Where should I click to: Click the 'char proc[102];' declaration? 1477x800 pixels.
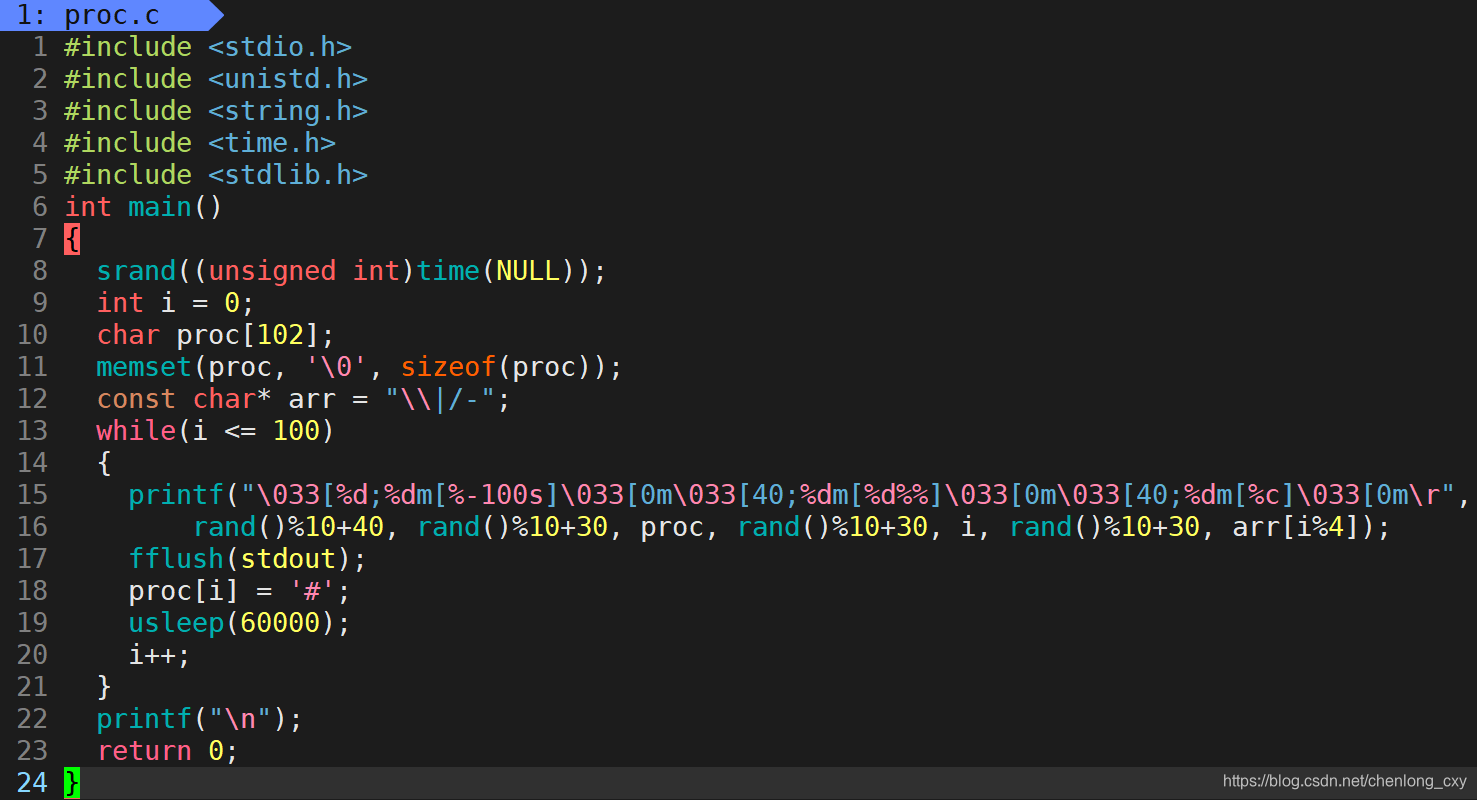coord(216,335)
